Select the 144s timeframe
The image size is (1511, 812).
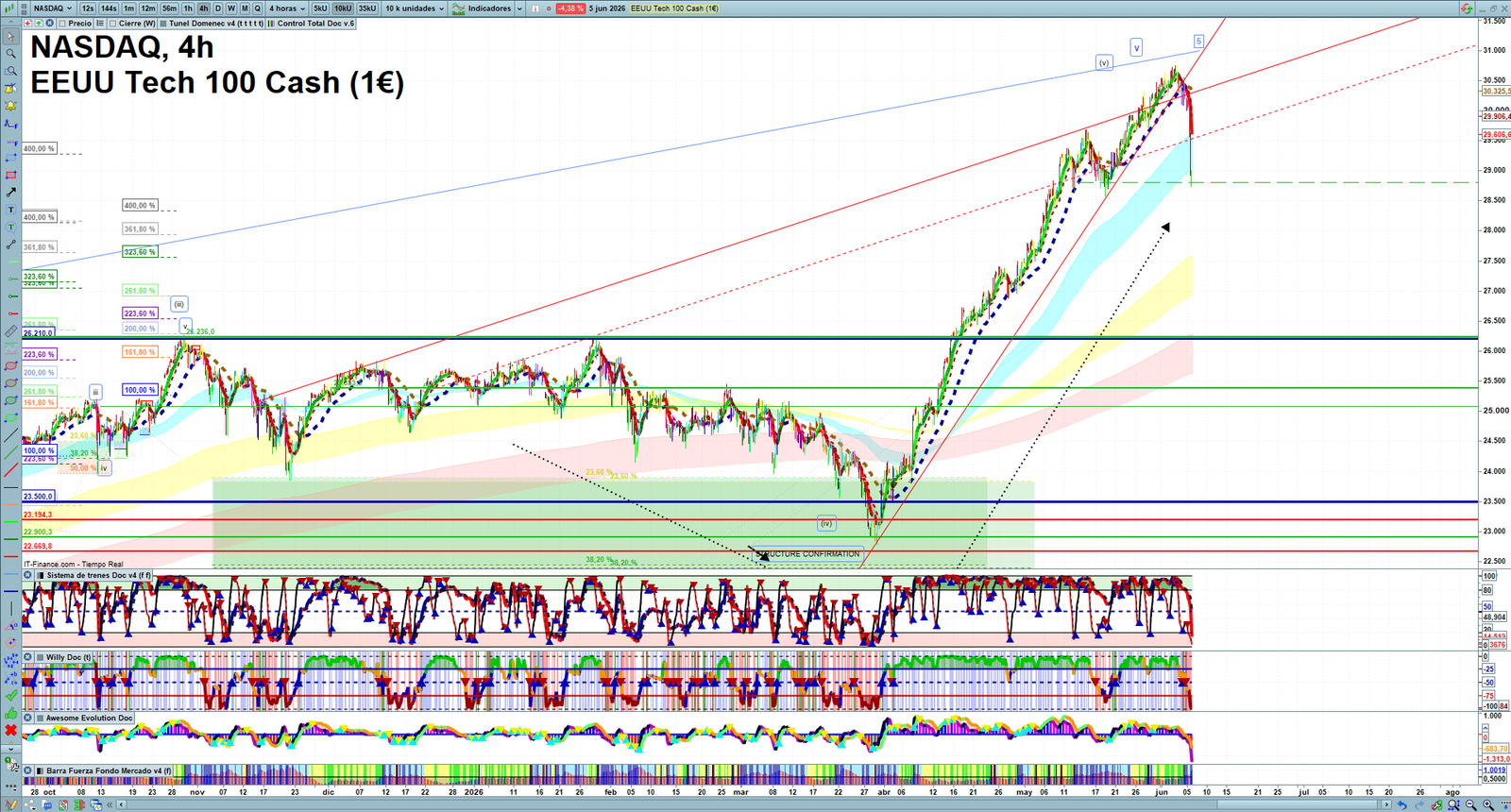[109, 8]
